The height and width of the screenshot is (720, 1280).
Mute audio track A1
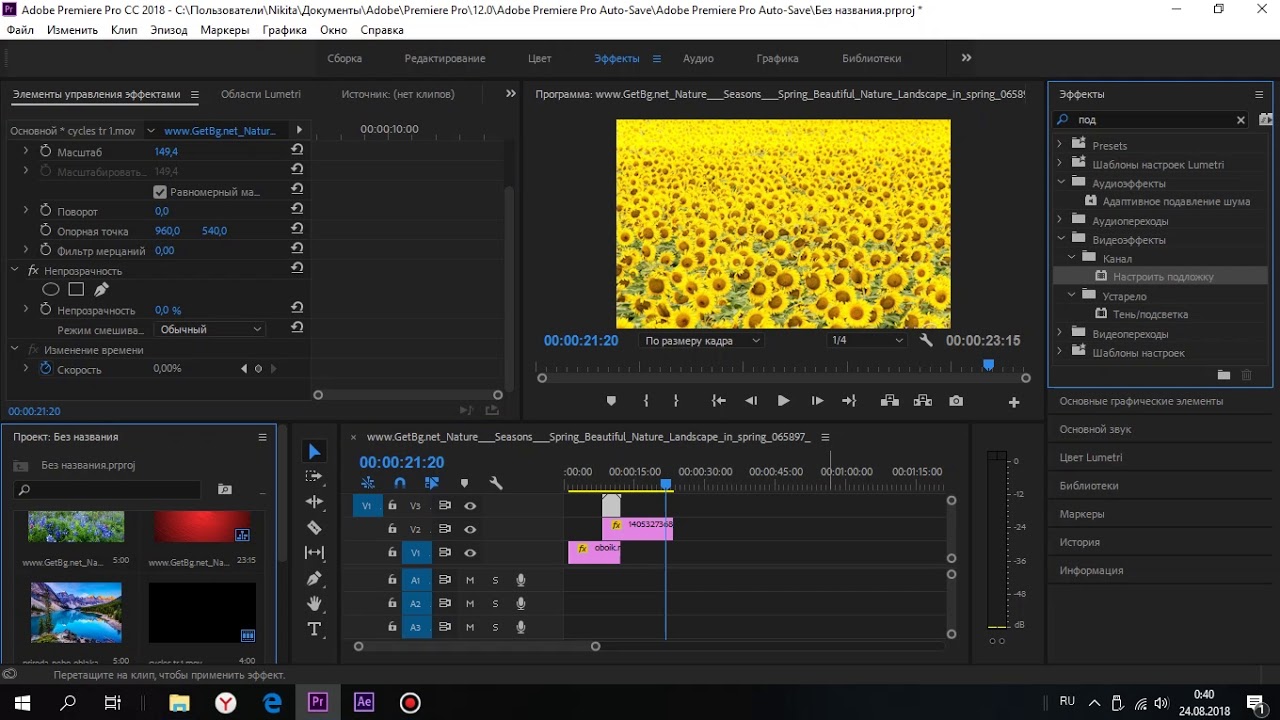[x=470, y=580]
